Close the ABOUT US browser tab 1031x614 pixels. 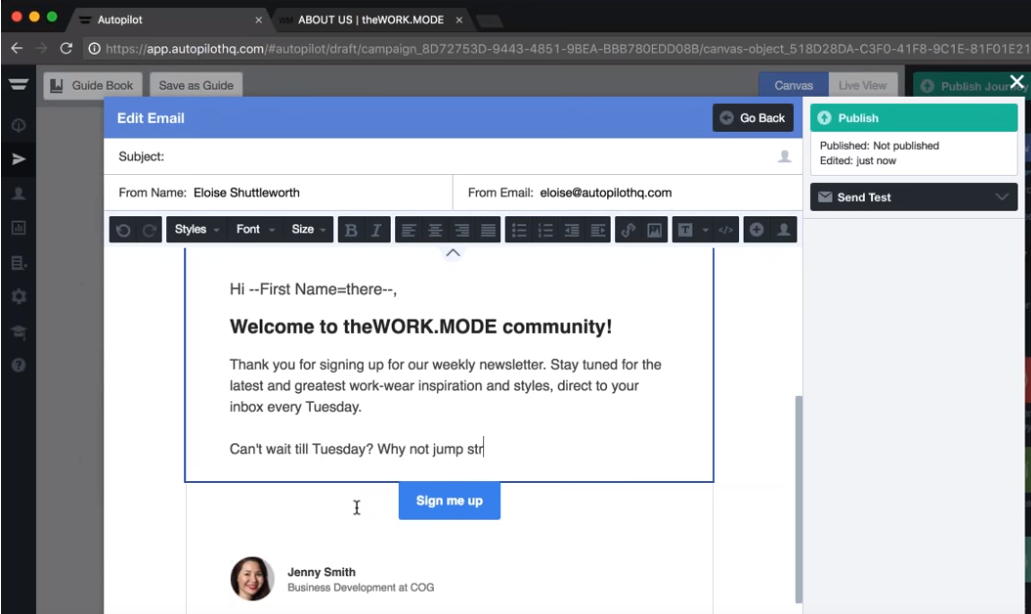click(x=459, y=20)
